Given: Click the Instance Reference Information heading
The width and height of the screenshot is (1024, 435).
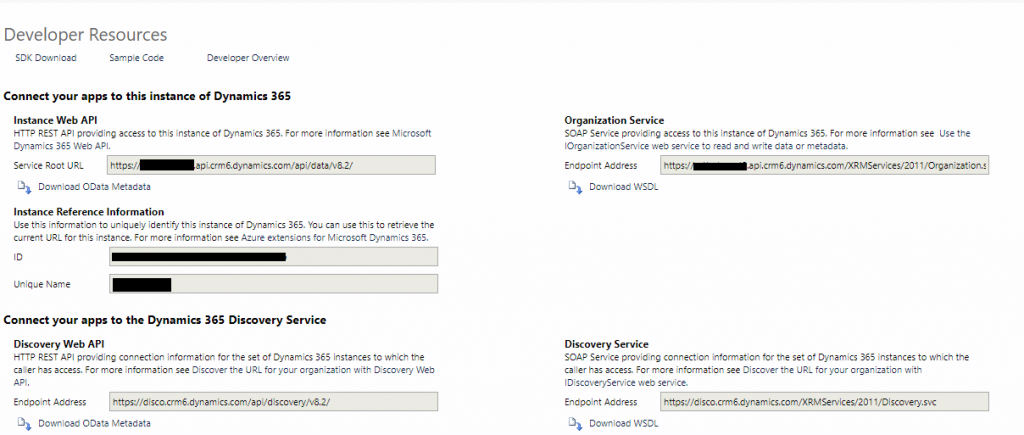Looking at the screenshot, I should tap(89, 212).
